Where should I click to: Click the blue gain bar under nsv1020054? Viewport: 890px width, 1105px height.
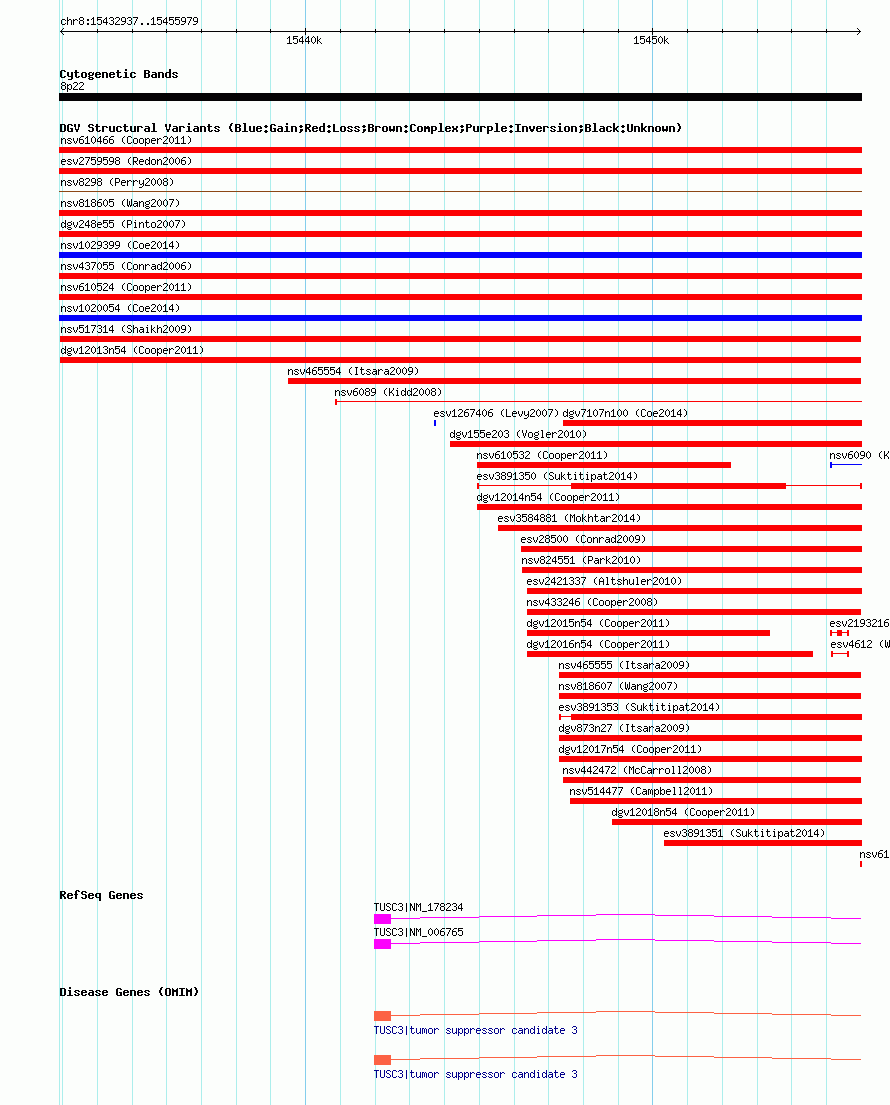pyautogui.click(x=461, y=318)
